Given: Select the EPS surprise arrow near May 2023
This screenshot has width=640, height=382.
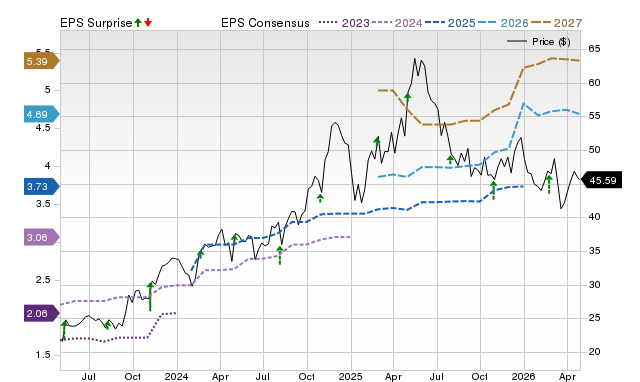Looking at the screenshot, I should click(x=64, y=331).
